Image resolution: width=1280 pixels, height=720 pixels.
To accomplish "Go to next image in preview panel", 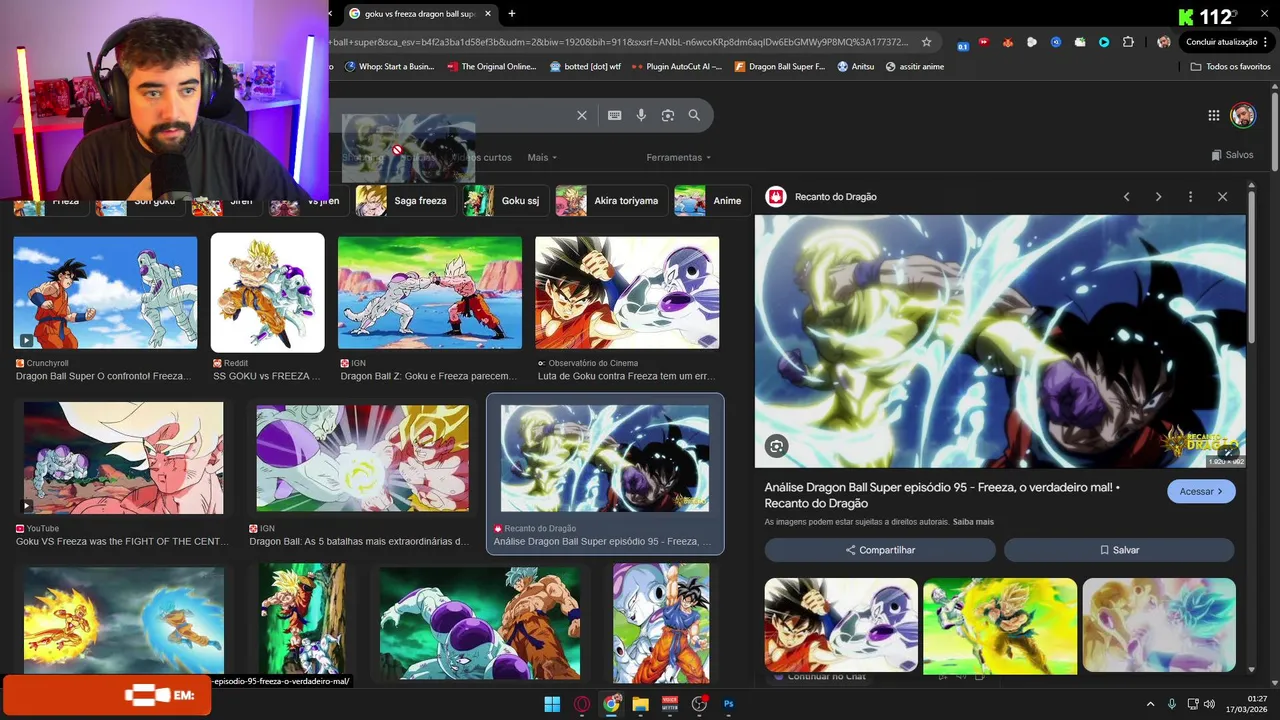I will coord(1158,197).
